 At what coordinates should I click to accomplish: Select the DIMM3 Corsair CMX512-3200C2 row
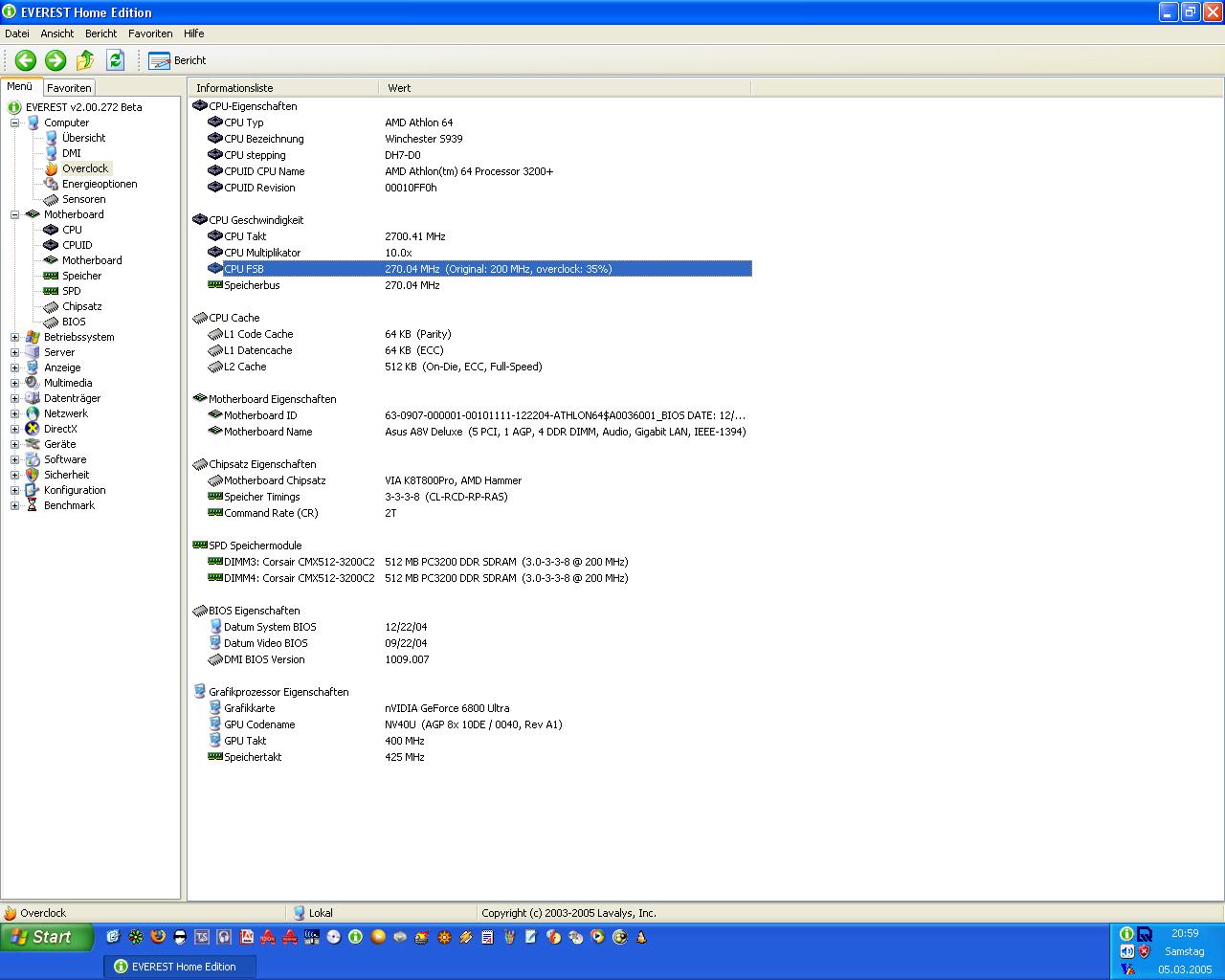point(479,562)
